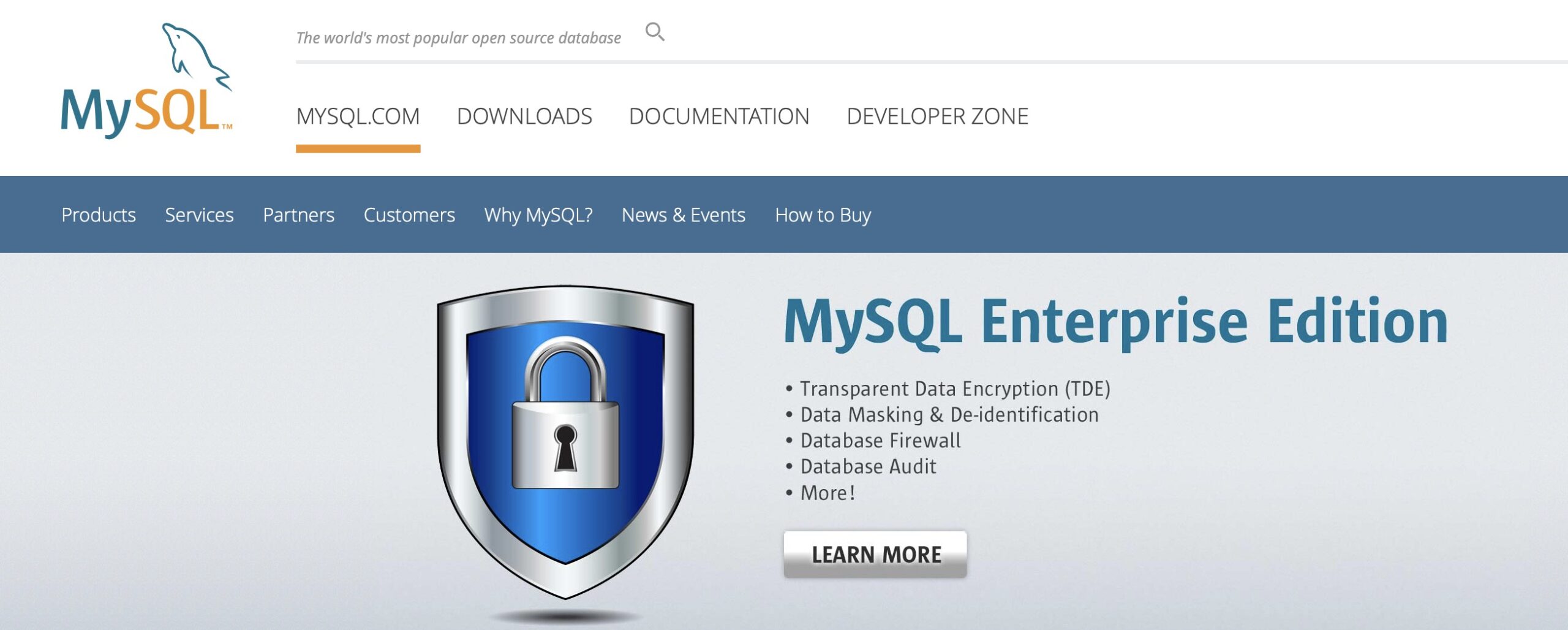The image size is (1568, 630).
Task: Choose Customers from the navigation bar
Action: 409,215
